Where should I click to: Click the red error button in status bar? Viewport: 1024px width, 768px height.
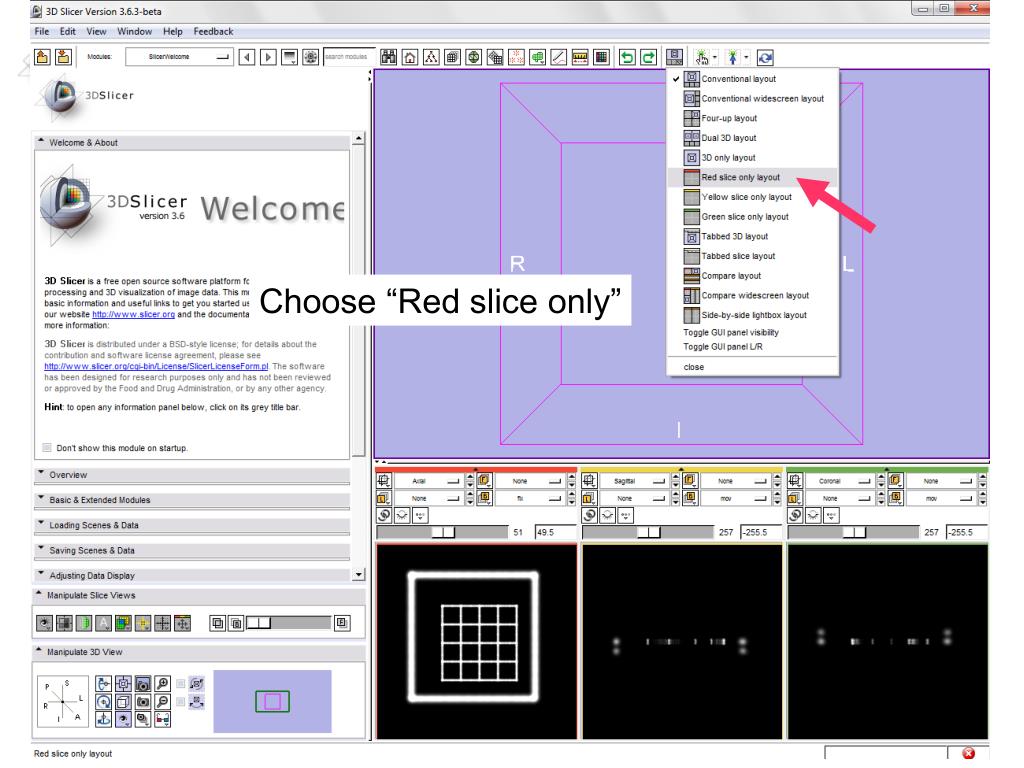(968, 753)
